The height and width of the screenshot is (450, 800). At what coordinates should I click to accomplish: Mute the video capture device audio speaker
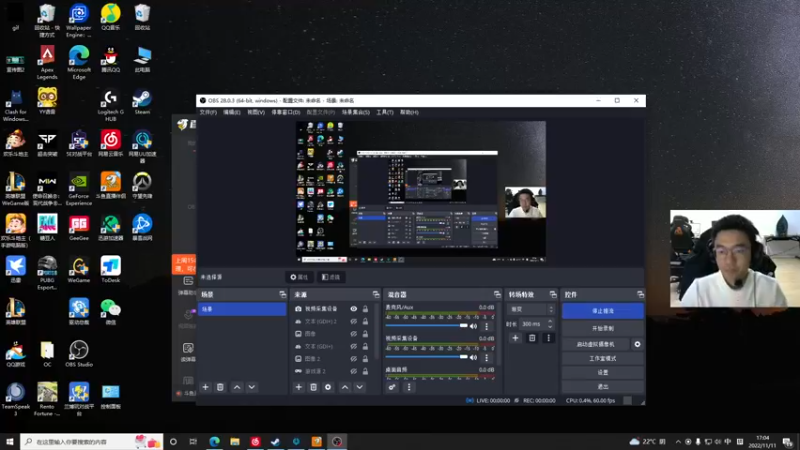click(473, 357)
